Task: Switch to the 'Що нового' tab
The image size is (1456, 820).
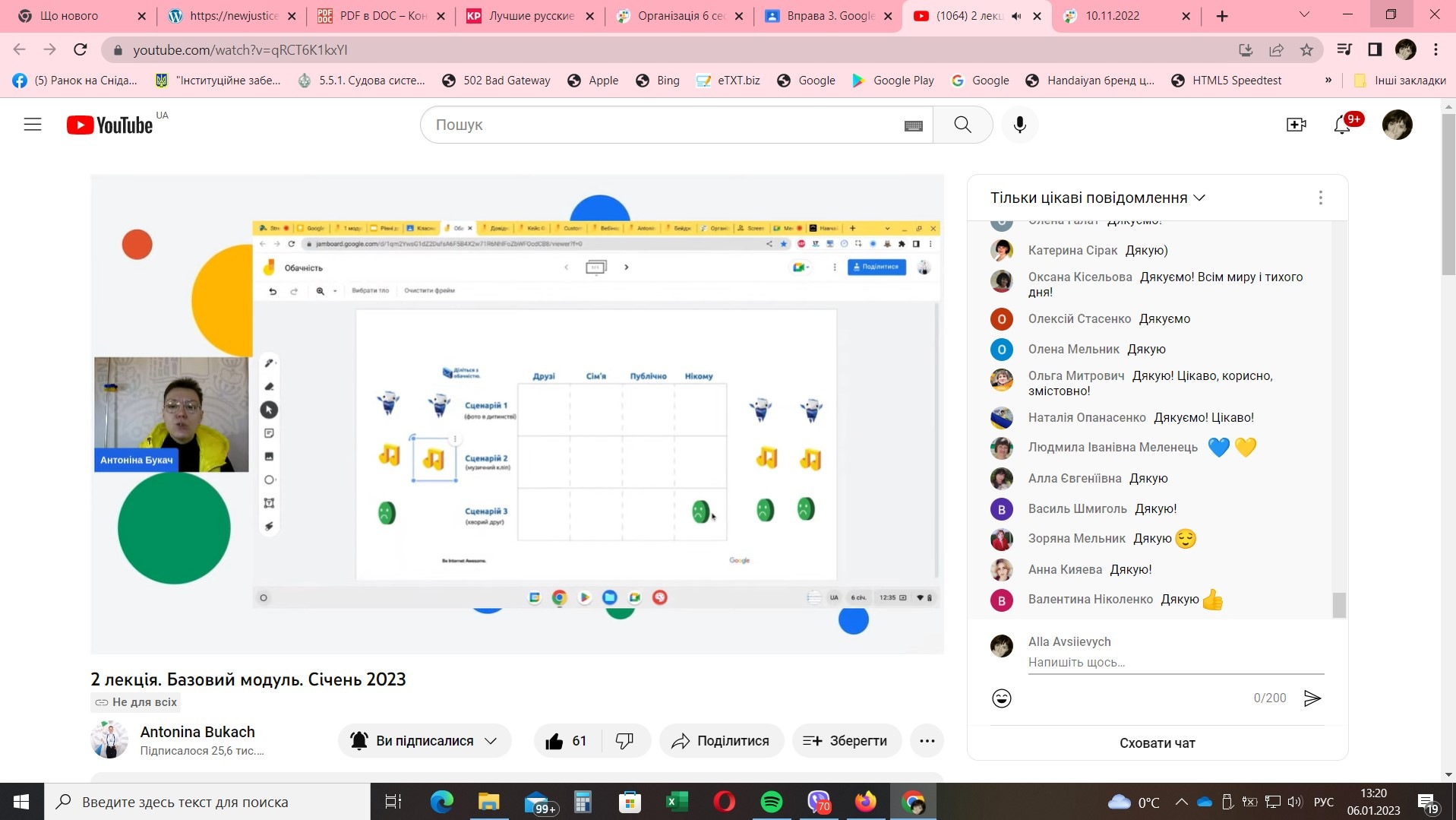Action: click(79, 16)
